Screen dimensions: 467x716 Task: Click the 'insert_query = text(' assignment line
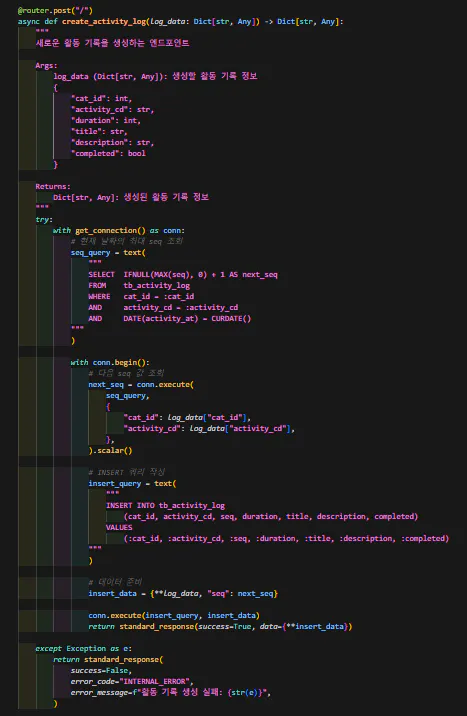(x=132, y=484)
